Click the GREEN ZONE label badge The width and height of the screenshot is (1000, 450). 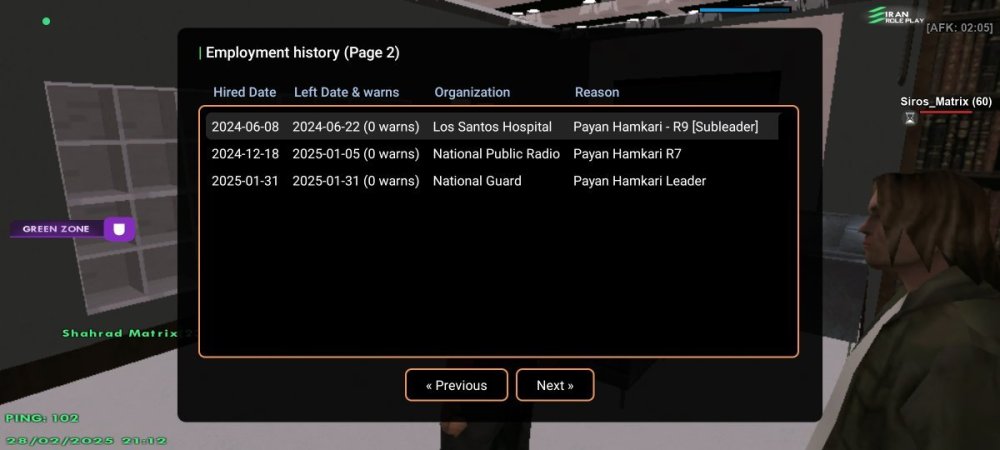point(56,229)
